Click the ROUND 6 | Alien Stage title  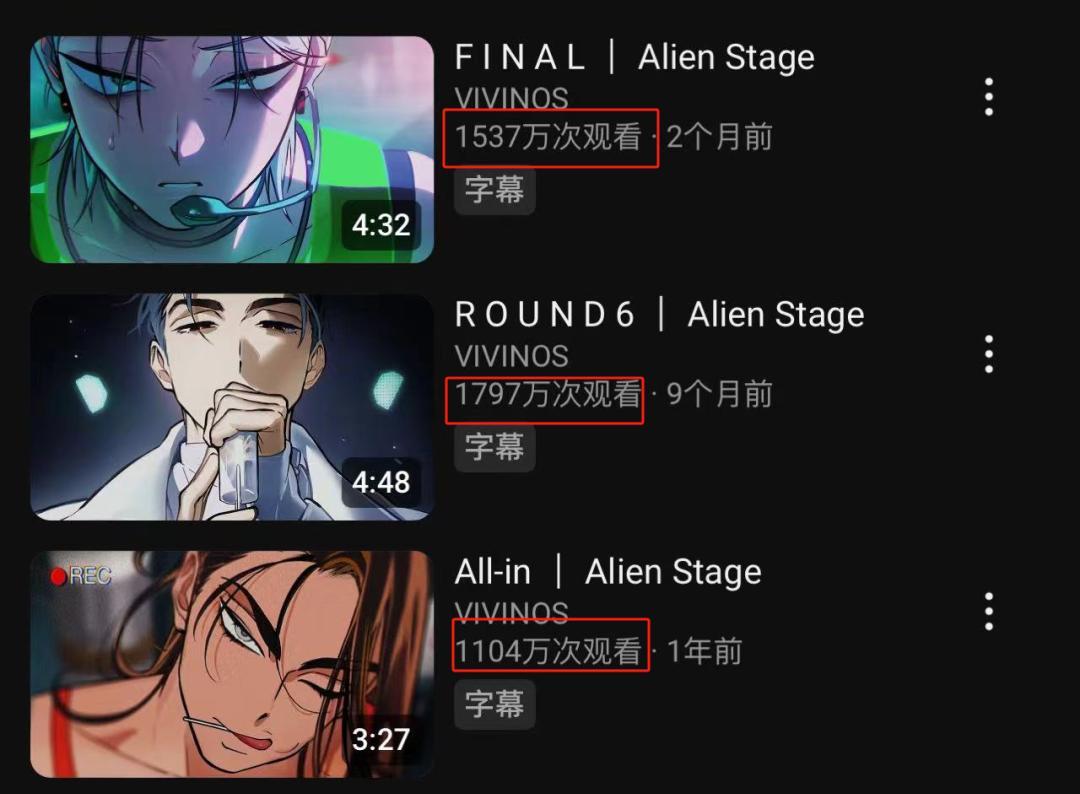659,315
